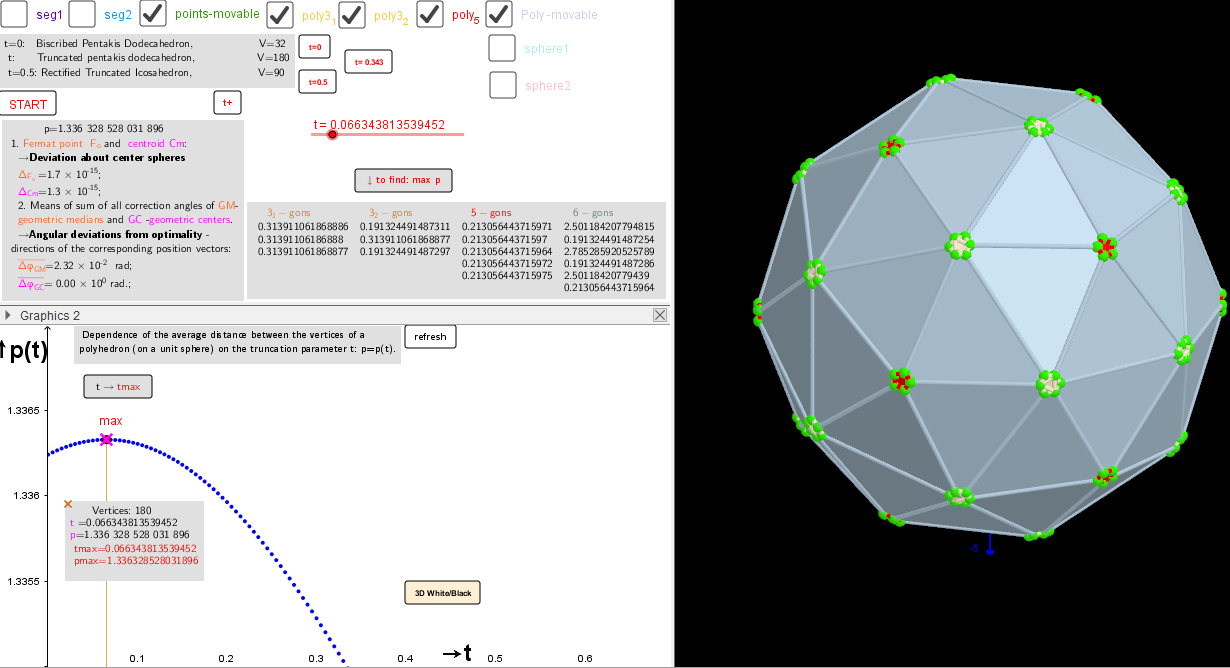The height and width of the screenshot is (668, 1230).
Task: Click the t → tmax button
Action: pyautogui.click(x=118, y=387)
